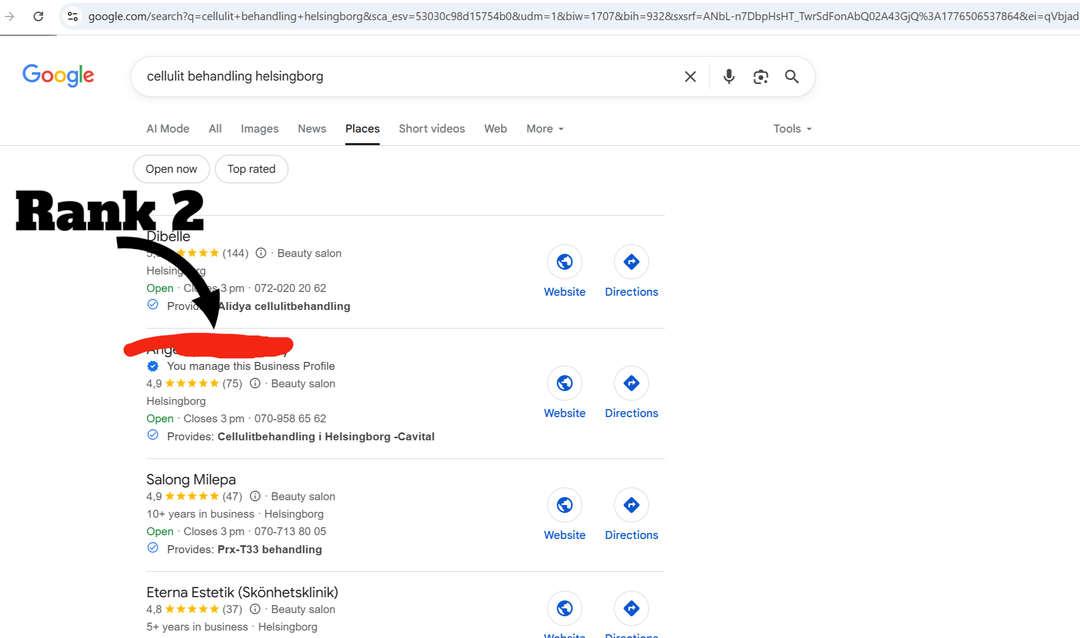The image size is (1080, 638).
Task: Start voice search with microphone icon
Action: coord(729,76)
